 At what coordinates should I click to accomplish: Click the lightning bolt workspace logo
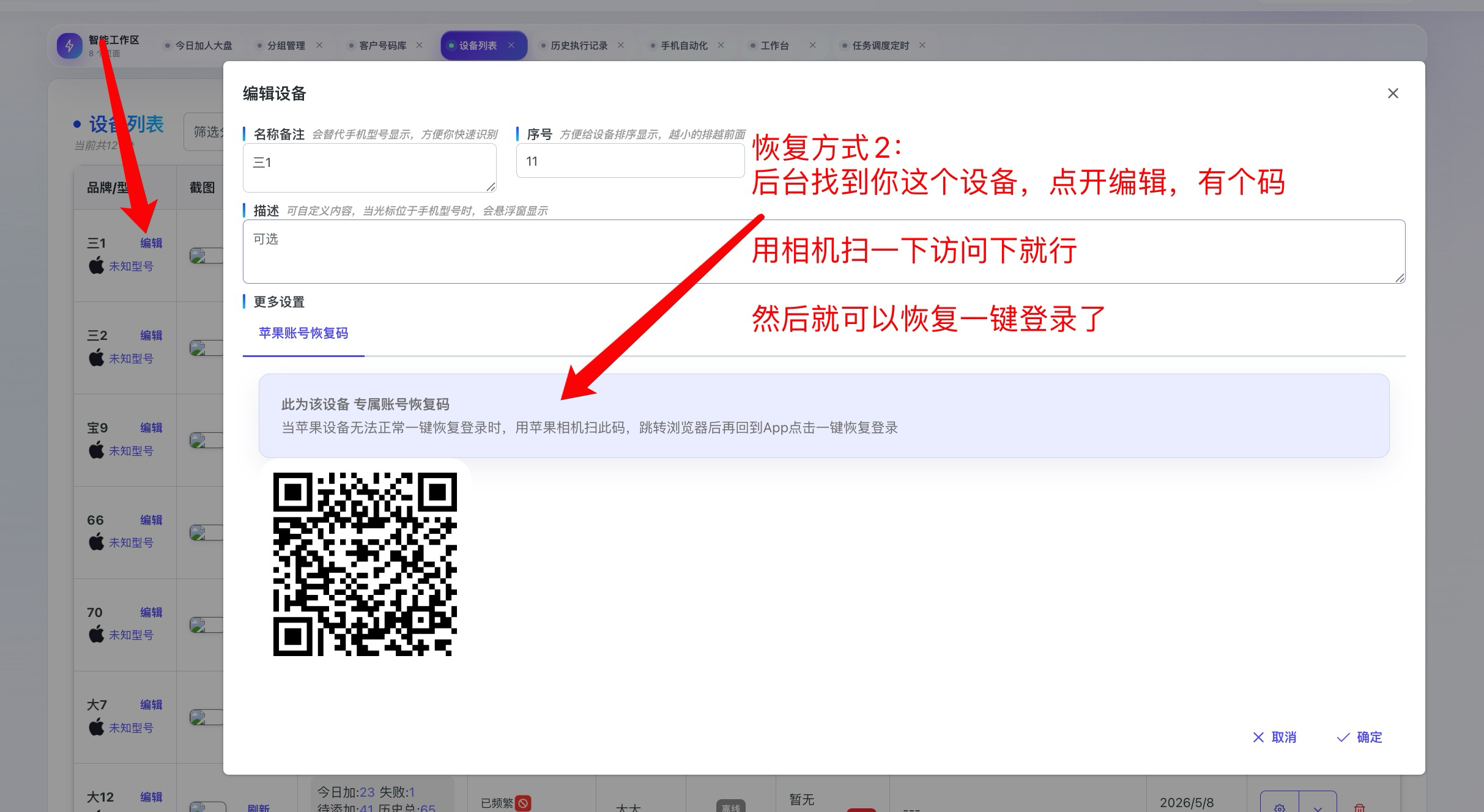point(70,46)
